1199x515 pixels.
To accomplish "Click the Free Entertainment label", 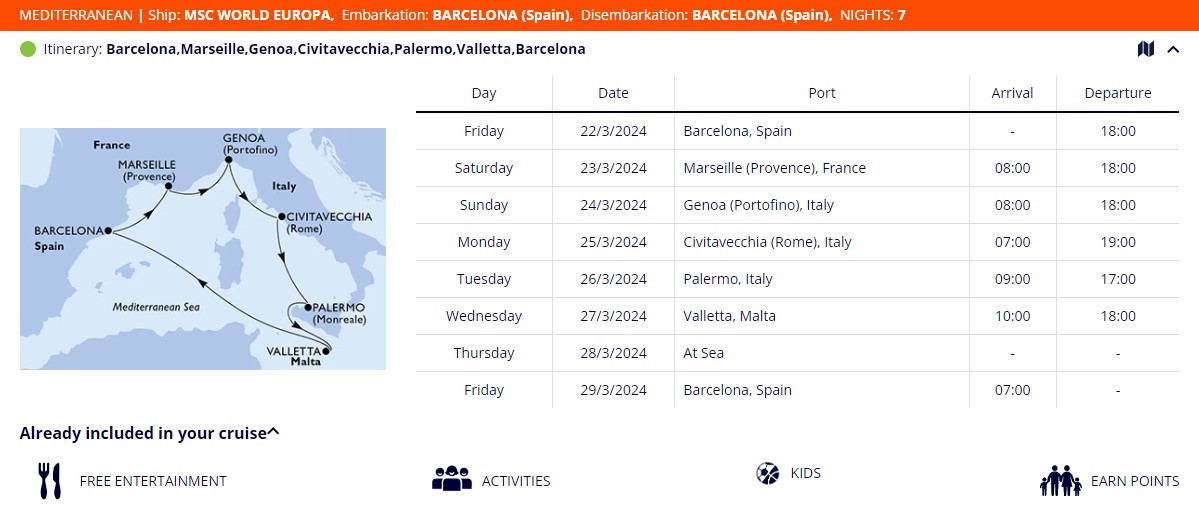I will (153, 481).
